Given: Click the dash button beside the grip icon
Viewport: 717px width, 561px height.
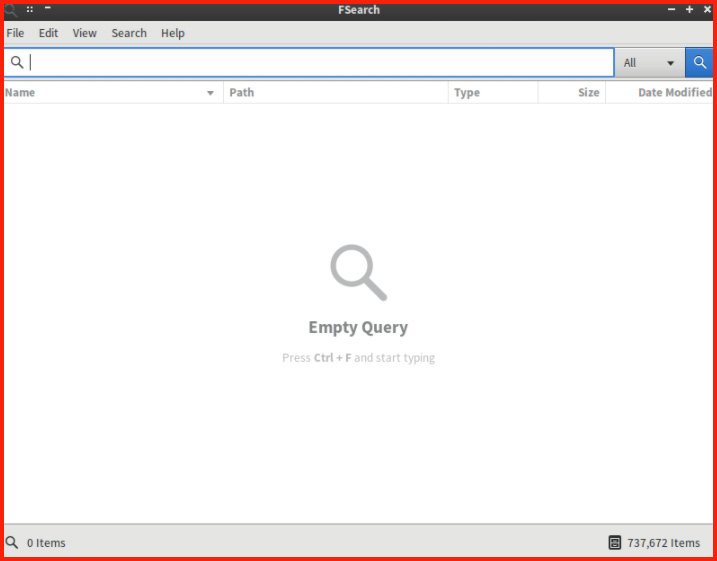Looking at the screenshot, I should pos(48,8).
